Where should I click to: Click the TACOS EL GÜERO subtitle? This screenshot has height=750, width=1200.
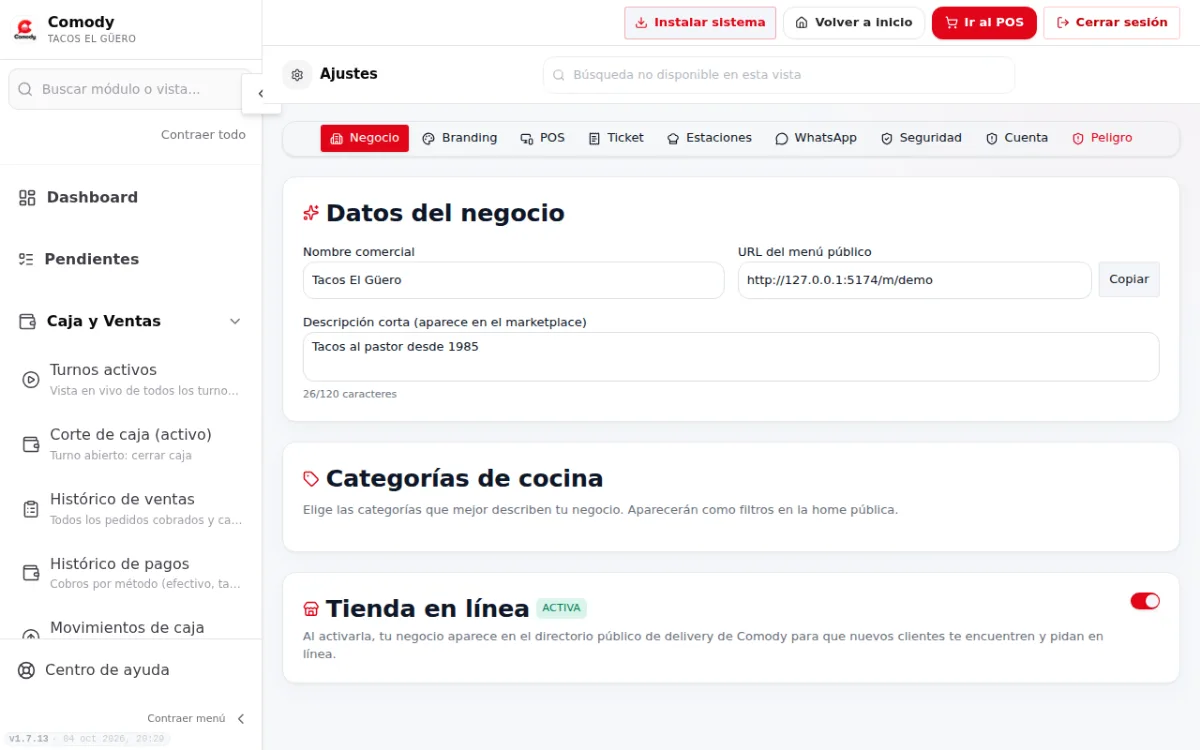coord(92,39)
